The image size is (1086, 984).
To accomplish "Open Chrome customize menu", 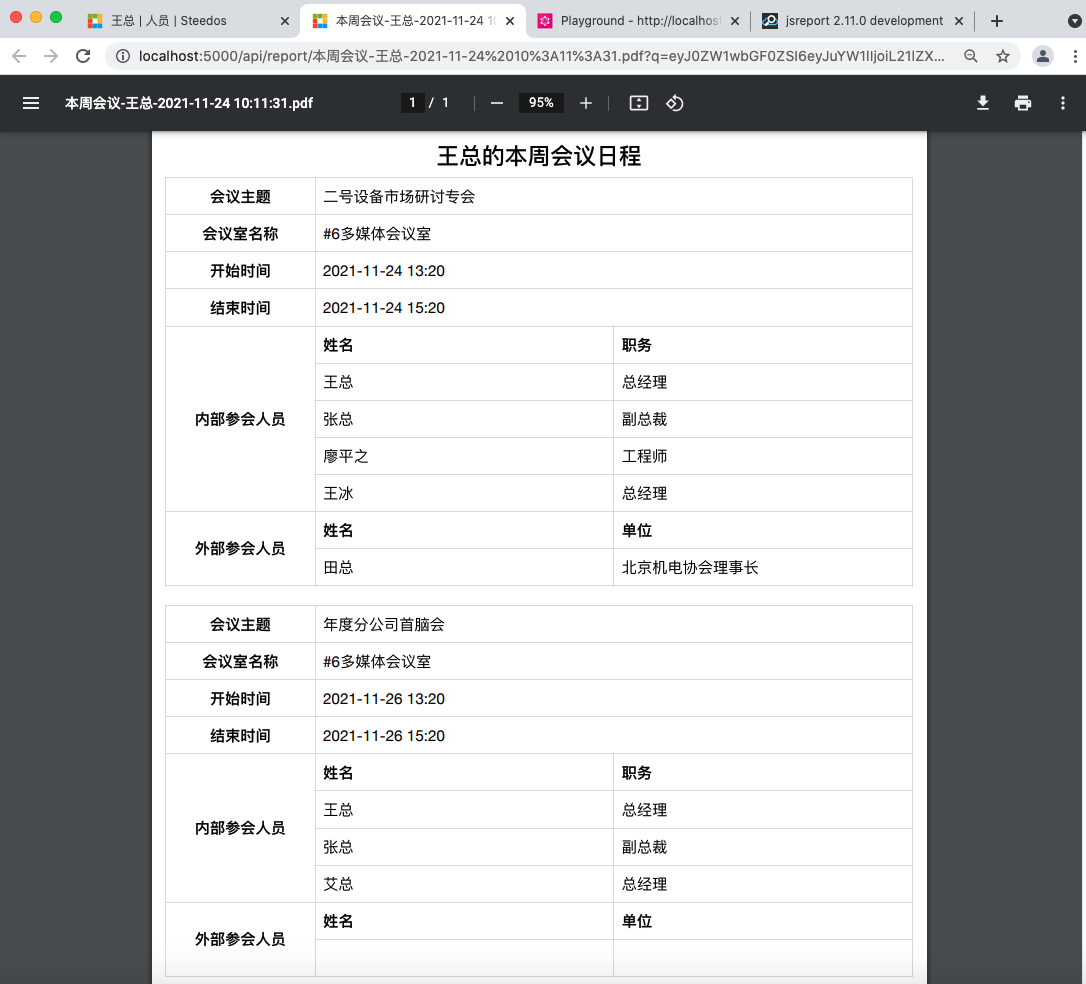I will (1075, 56).
